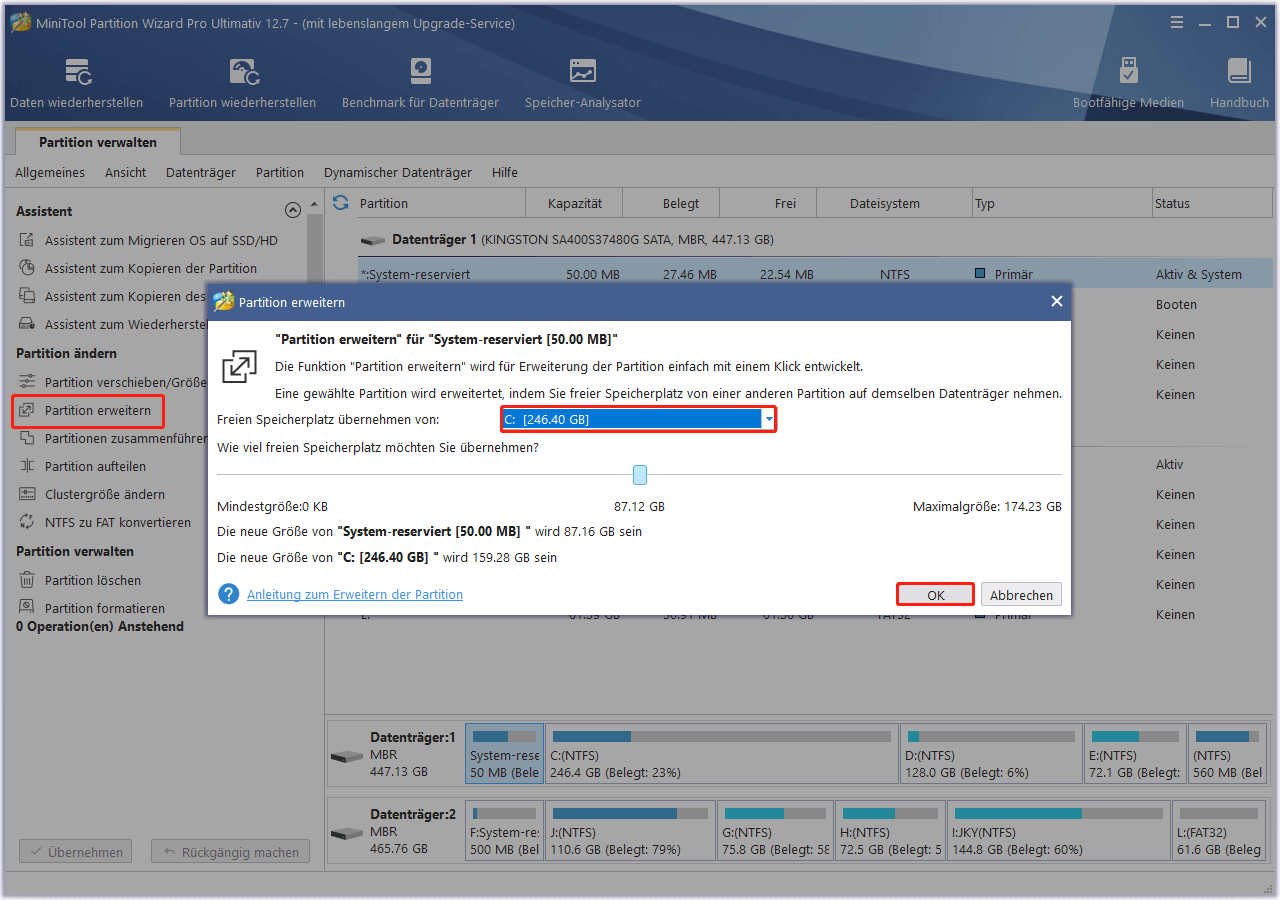The image size is (1280, 900).
Task: Select 560 MB (NTFS) block on Datenträger 1
Action: pyautogui.click(x=1228, y=755)
